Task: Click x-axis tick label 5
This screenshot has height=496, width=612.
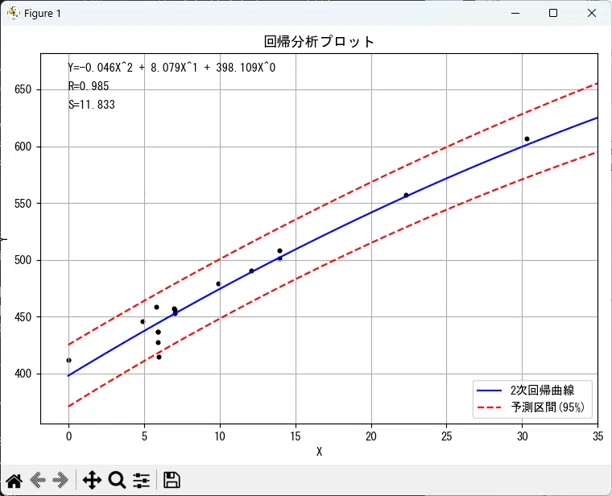Action: 144,436
